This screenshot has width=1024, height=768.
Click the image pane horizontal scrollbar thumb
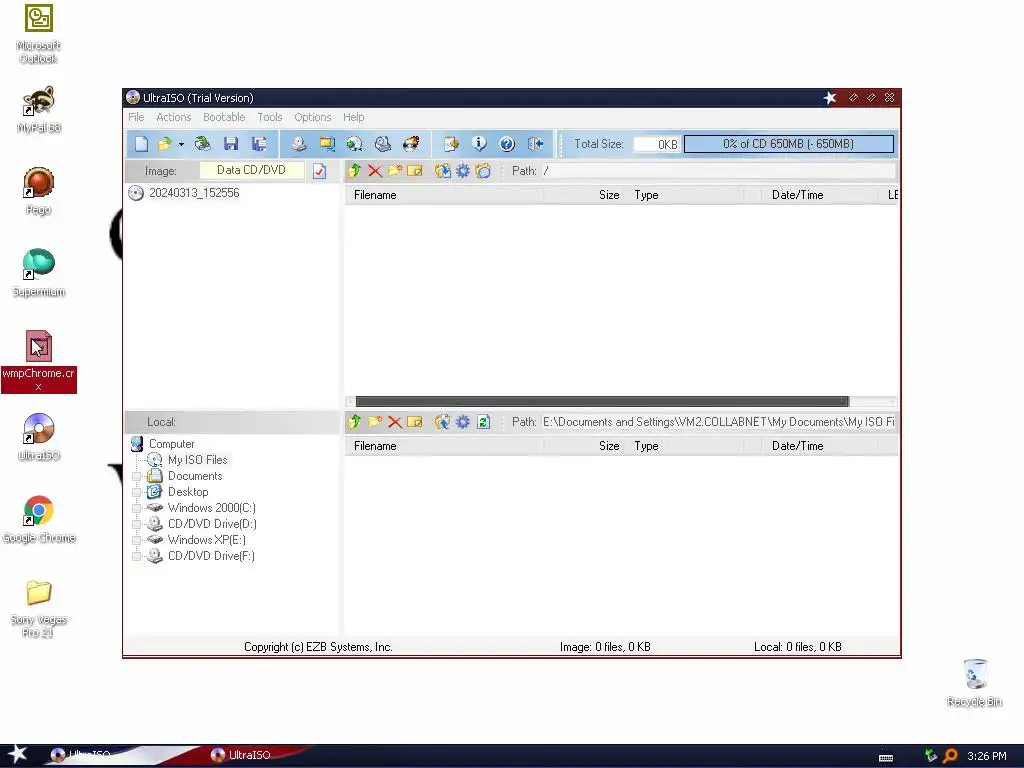coord(602,402)
